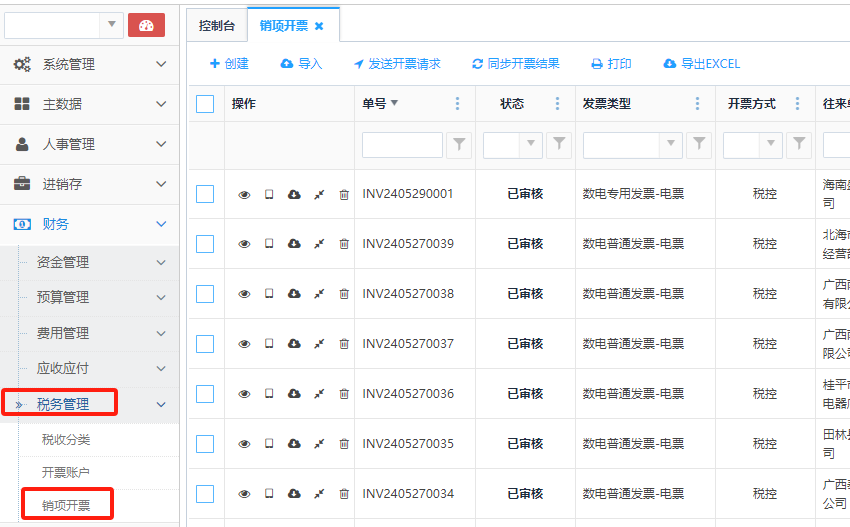View invoice INV2405290001 via the eye icon
This screenshot has width=850, height=527.
[244, 194]
